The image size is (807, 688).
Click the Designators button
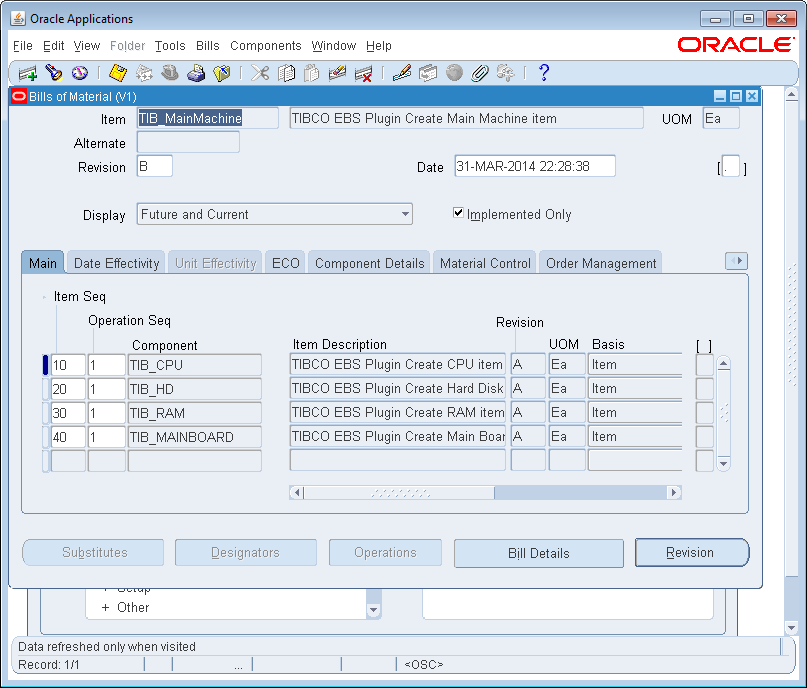pyautogui.click(x=245, y=553)
